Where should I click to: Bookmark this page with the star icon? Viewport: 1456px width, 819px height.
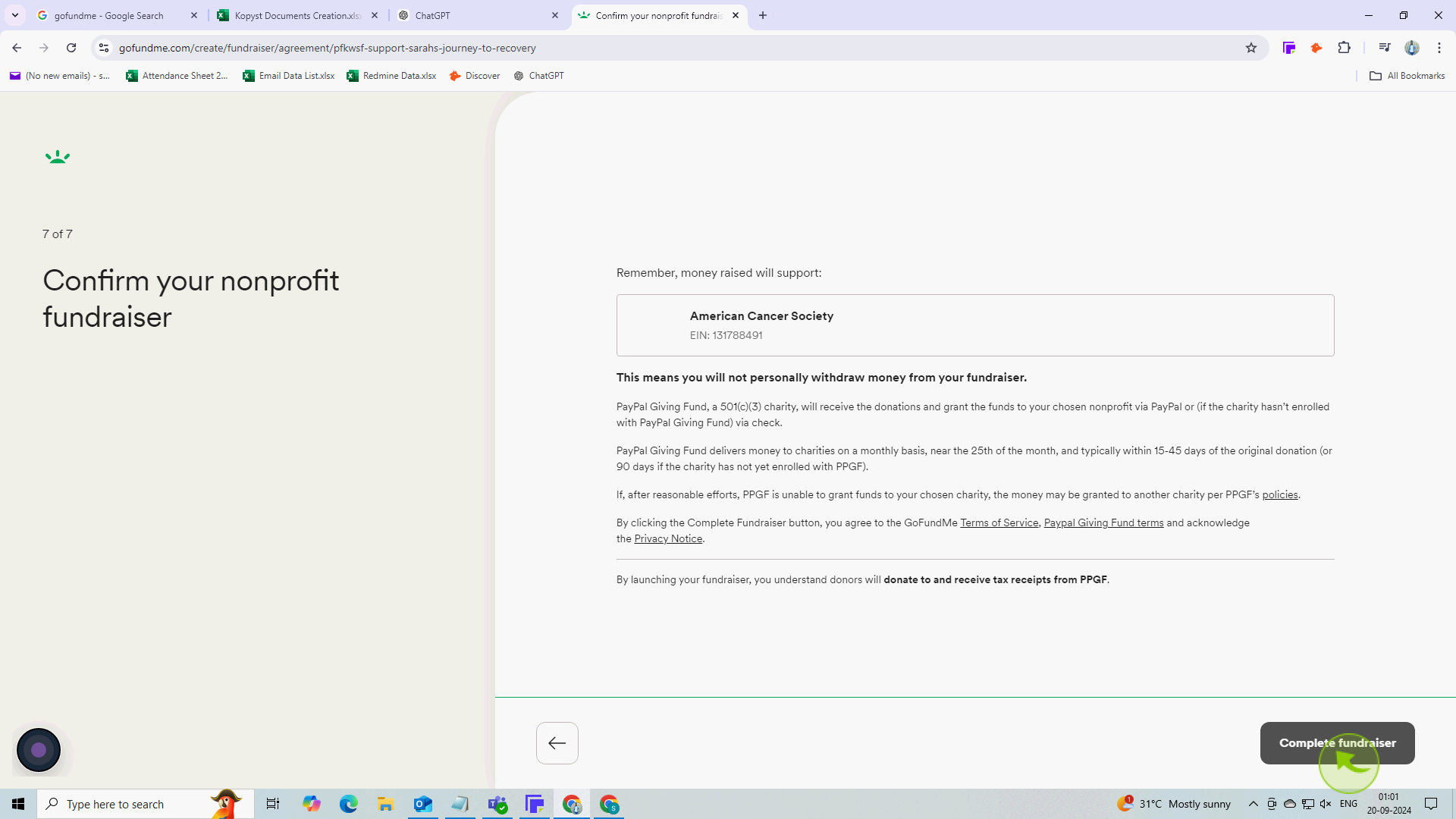(x=1251, y=48)
